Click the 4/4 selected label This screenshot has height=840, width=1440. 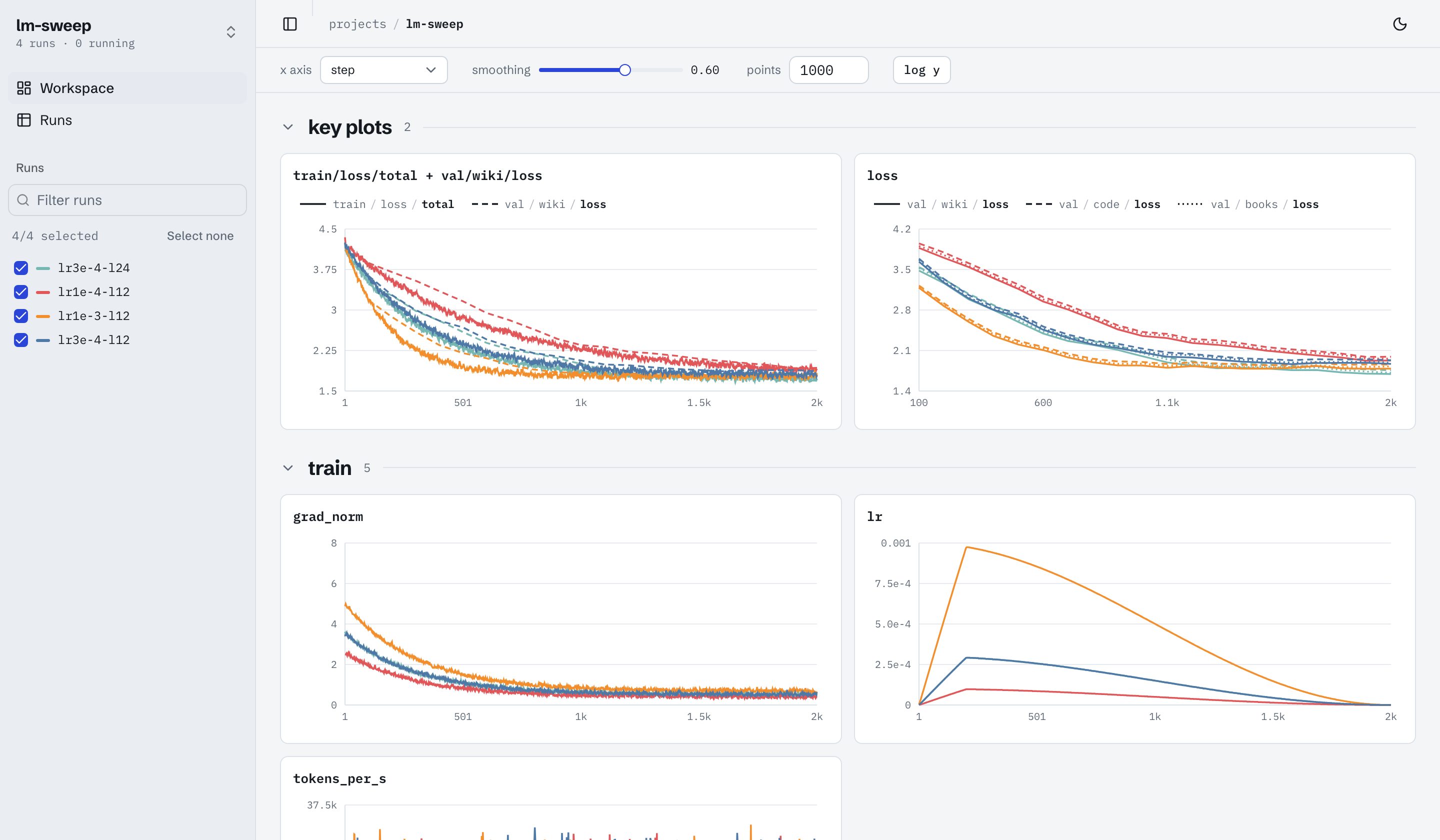click(55, 236)
